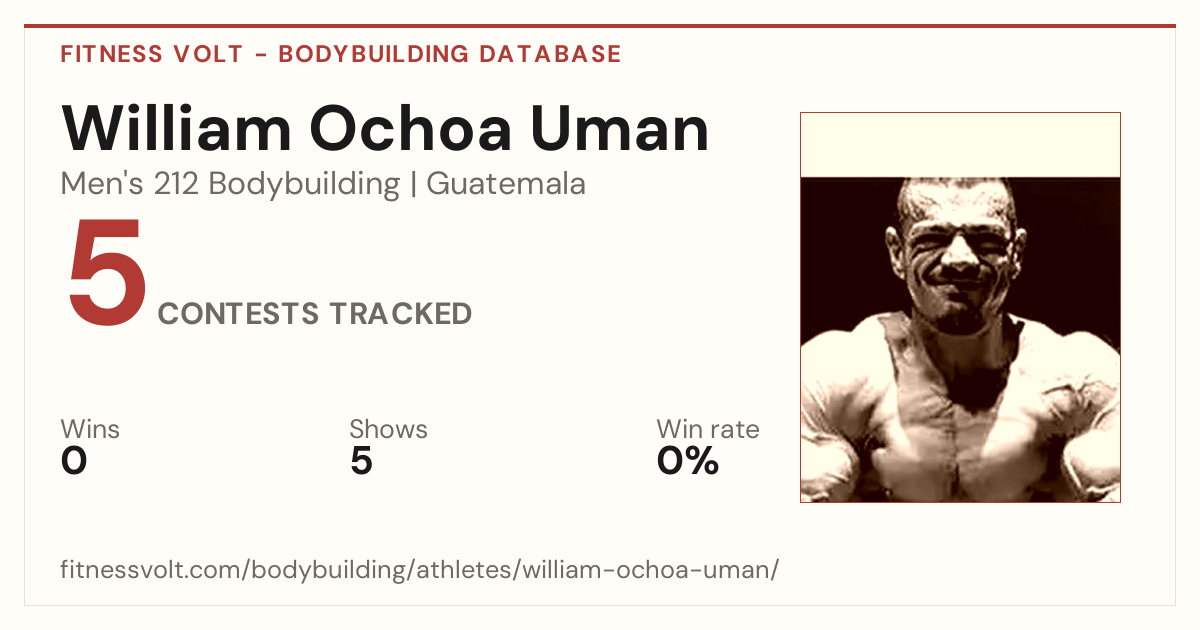This screenshot has width=1200, height=630.
Task: Click the 0% win rate value
Action: pos(688,462)
